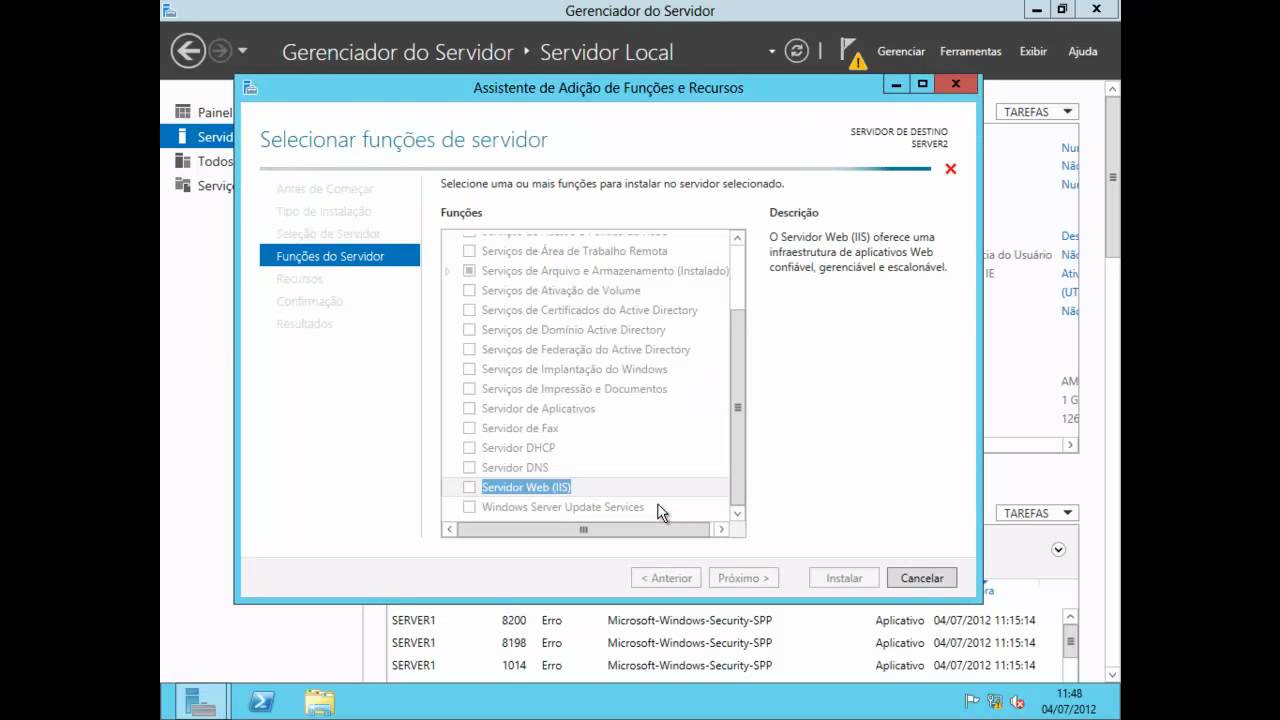The height and width of the screenshot is (720, 1280).
Task: Click the Próximo button
Action: click(744, 578)
